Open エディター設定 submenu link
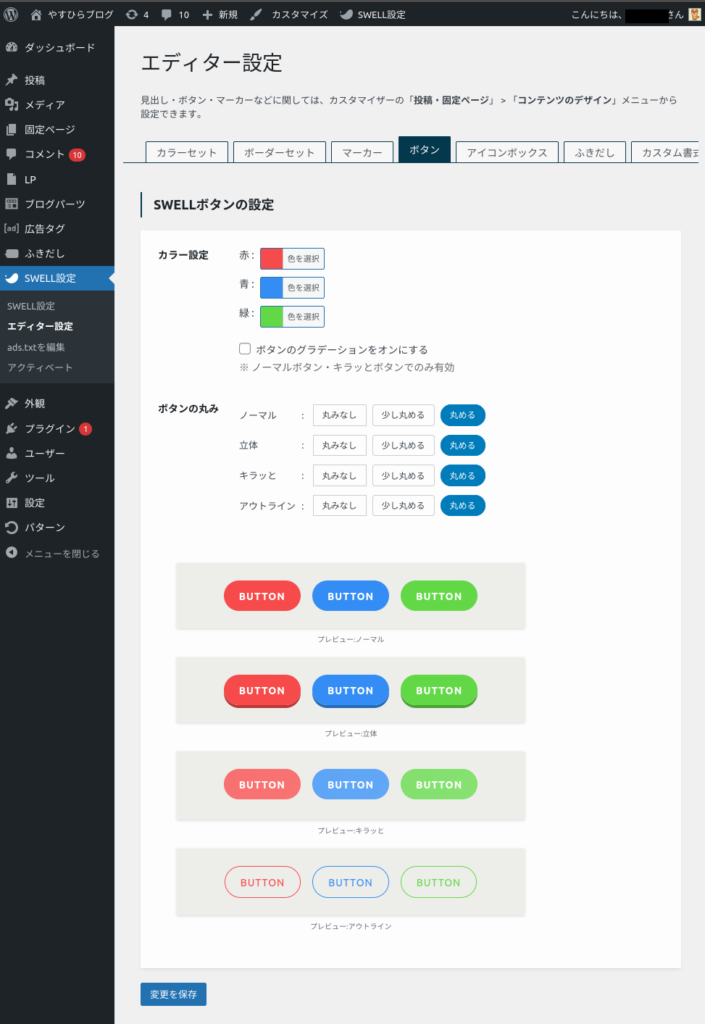705x1024 pixels. (x=40, y=326)
